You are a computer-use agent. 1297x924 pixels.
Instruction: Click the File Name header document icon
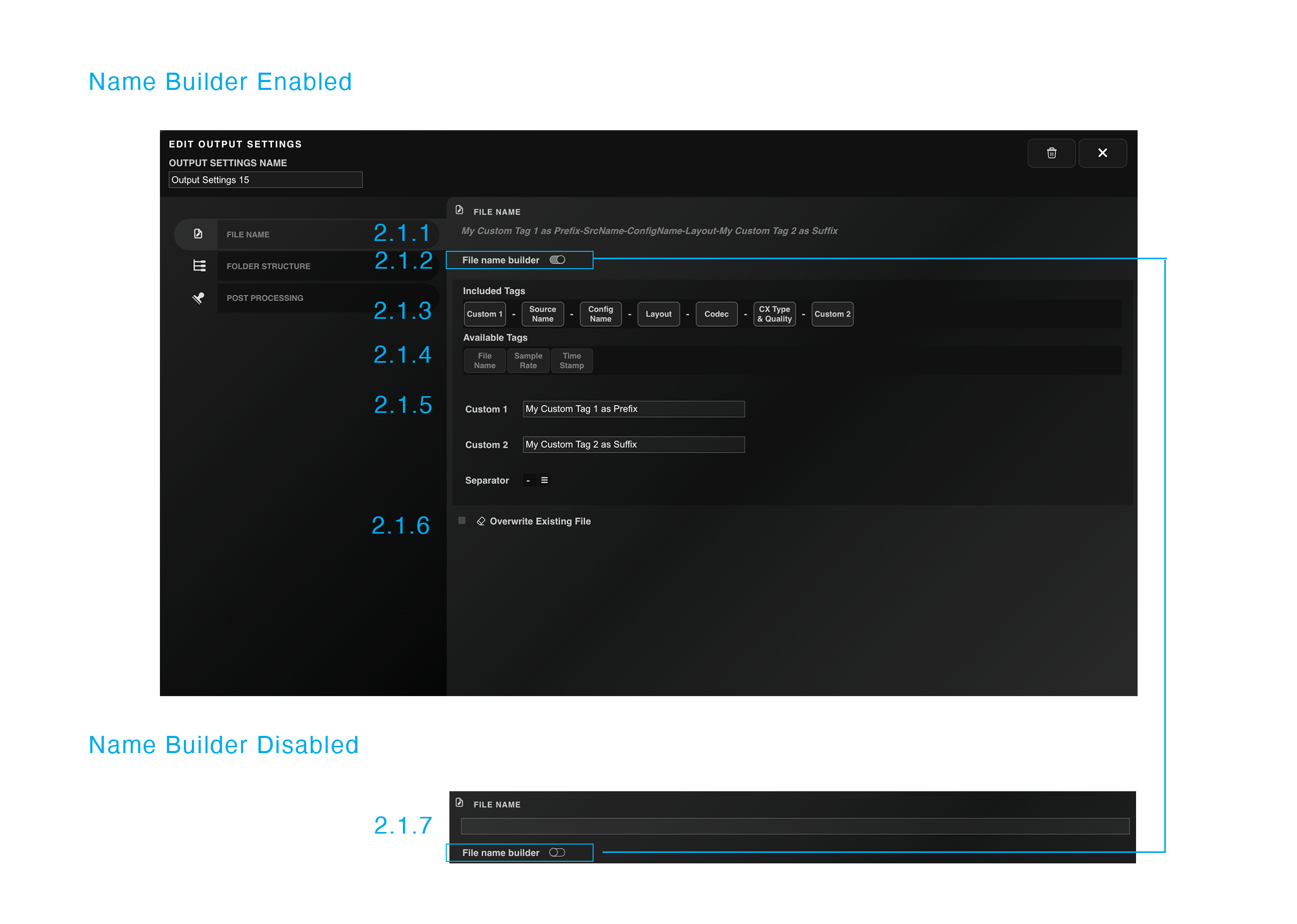click(x=459, y=211)
